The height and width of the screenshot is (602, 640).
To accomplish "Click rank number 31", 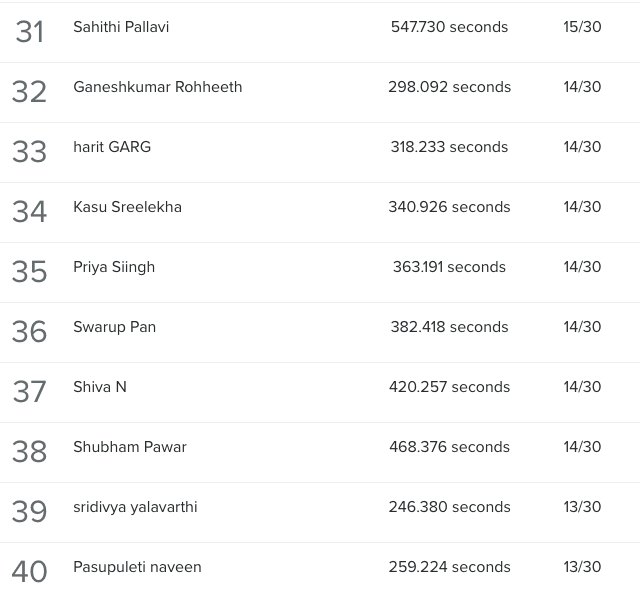I will 29,32.
